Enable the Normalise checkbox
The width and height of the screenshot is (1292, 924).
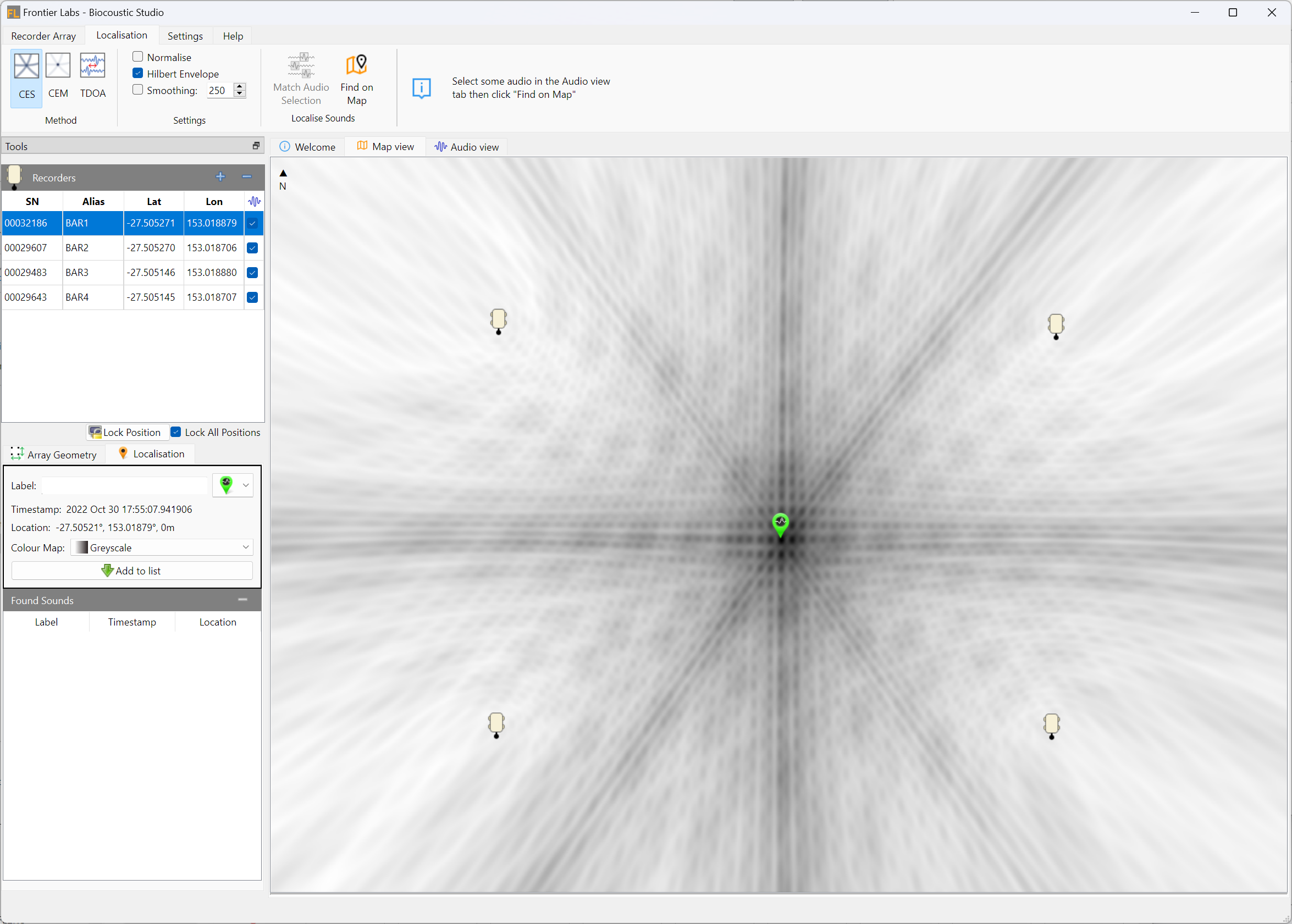click(137, 57)
